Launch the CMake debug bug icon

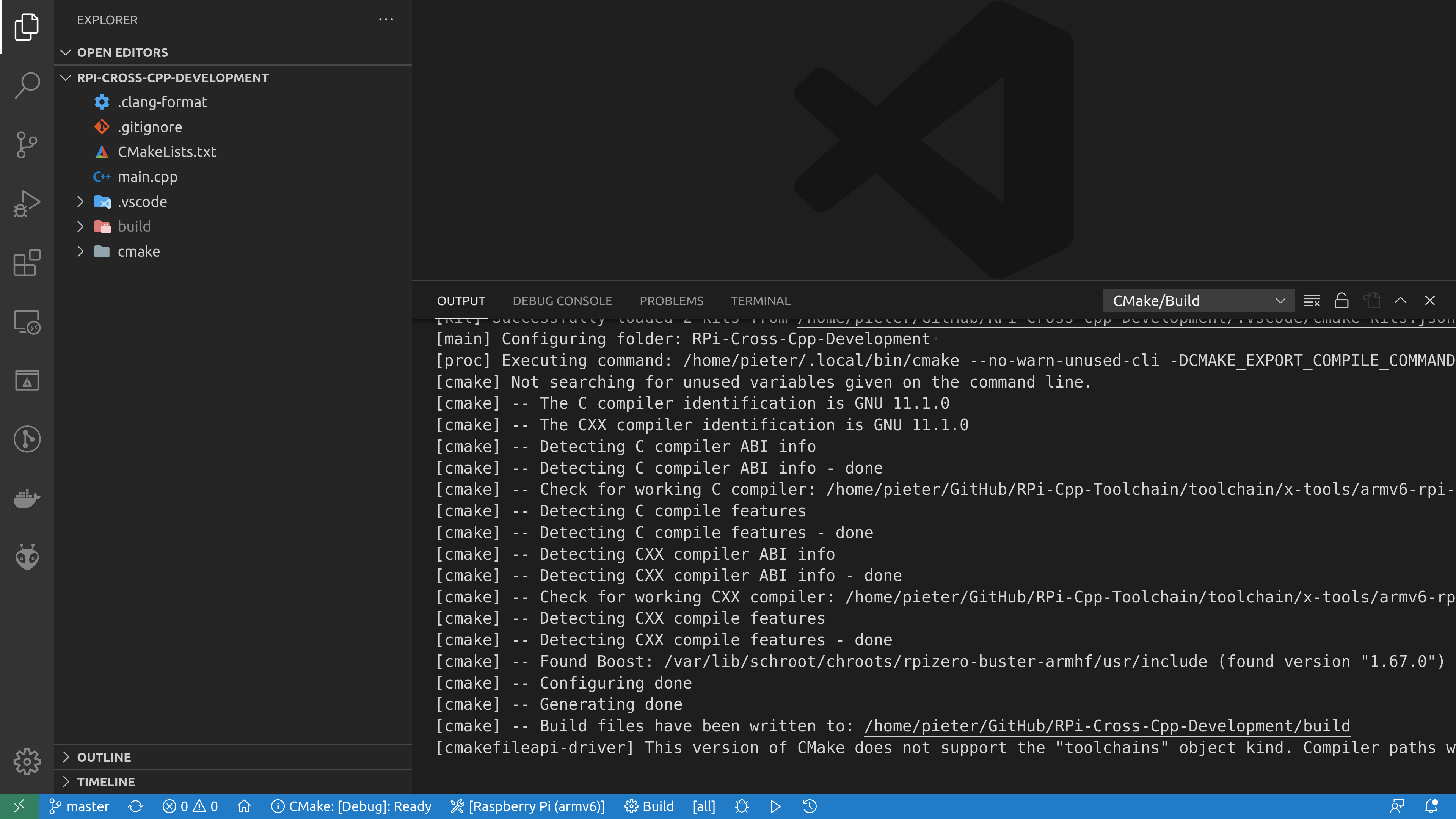pyautogui.click(x=742, y=806)
